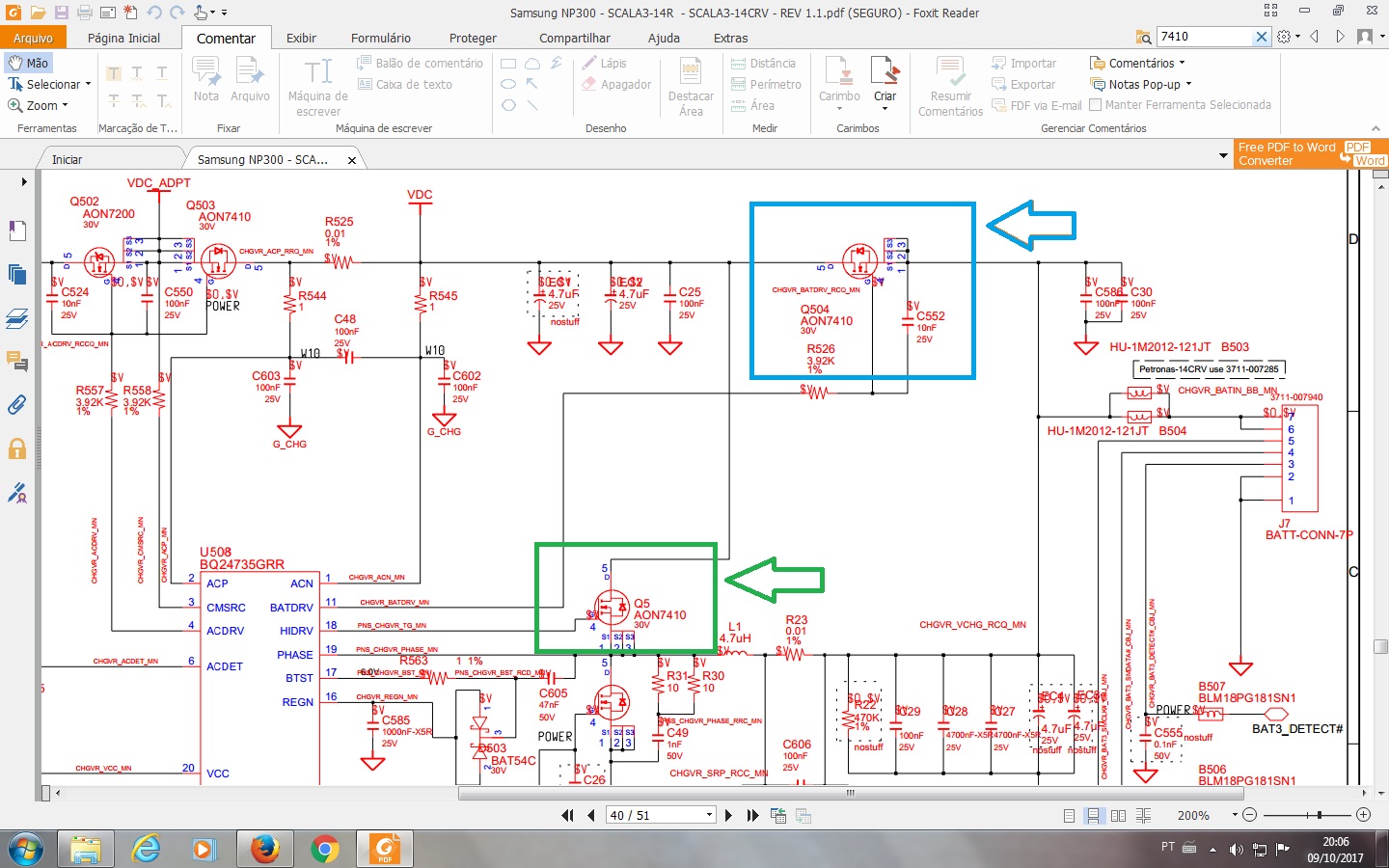
Task: Click the search folder icon beside find box
Action: (1143, 37)
